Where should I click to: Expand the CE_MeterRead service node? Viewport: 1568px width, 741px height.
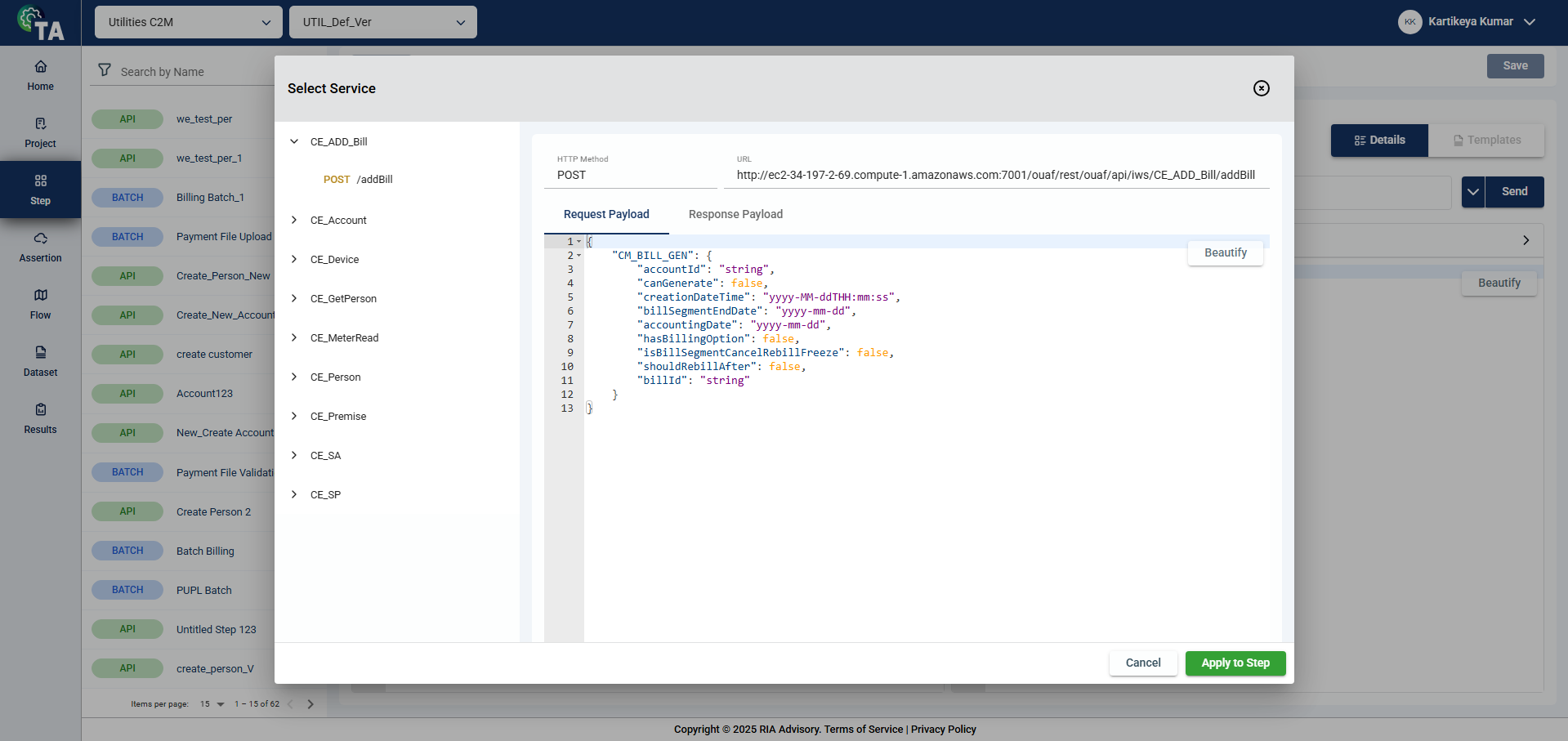294,337
